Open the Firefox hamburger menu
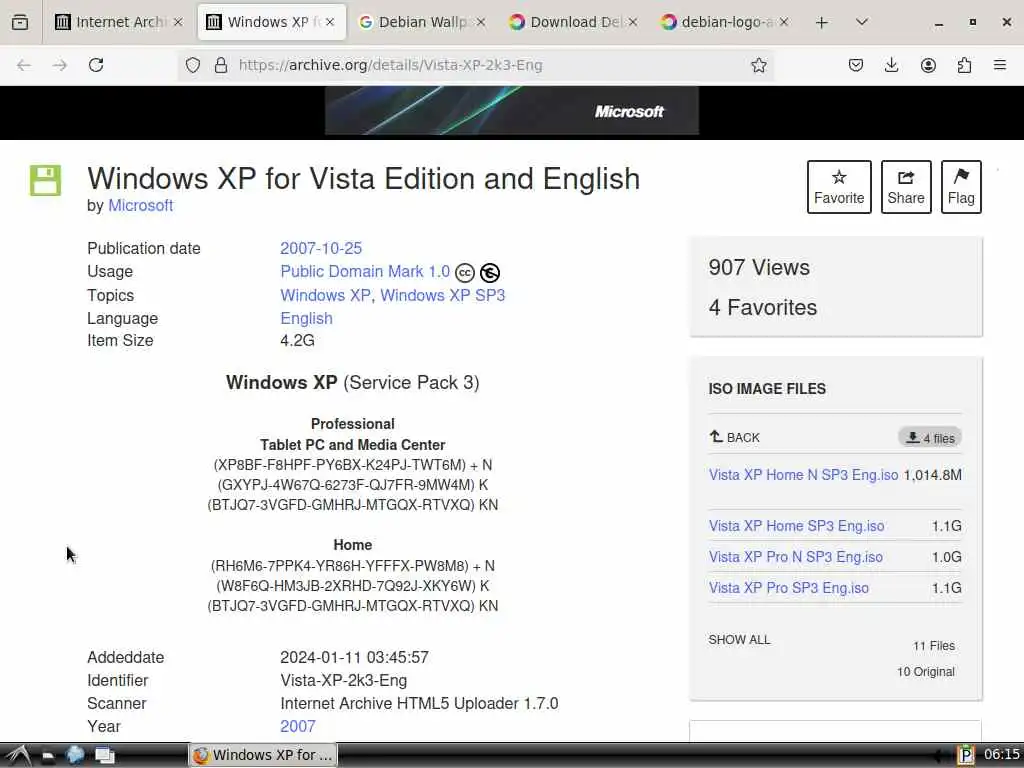This screenshot has width=1024, height=768. point(1000,65)
